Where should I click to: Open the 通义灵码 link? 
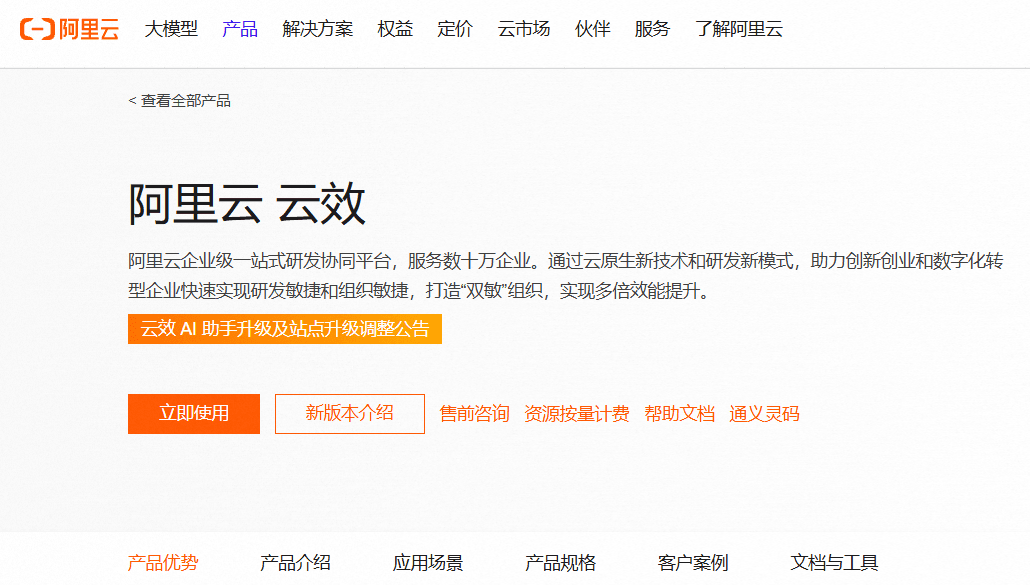pyautogui.click(x=764, y=414)
